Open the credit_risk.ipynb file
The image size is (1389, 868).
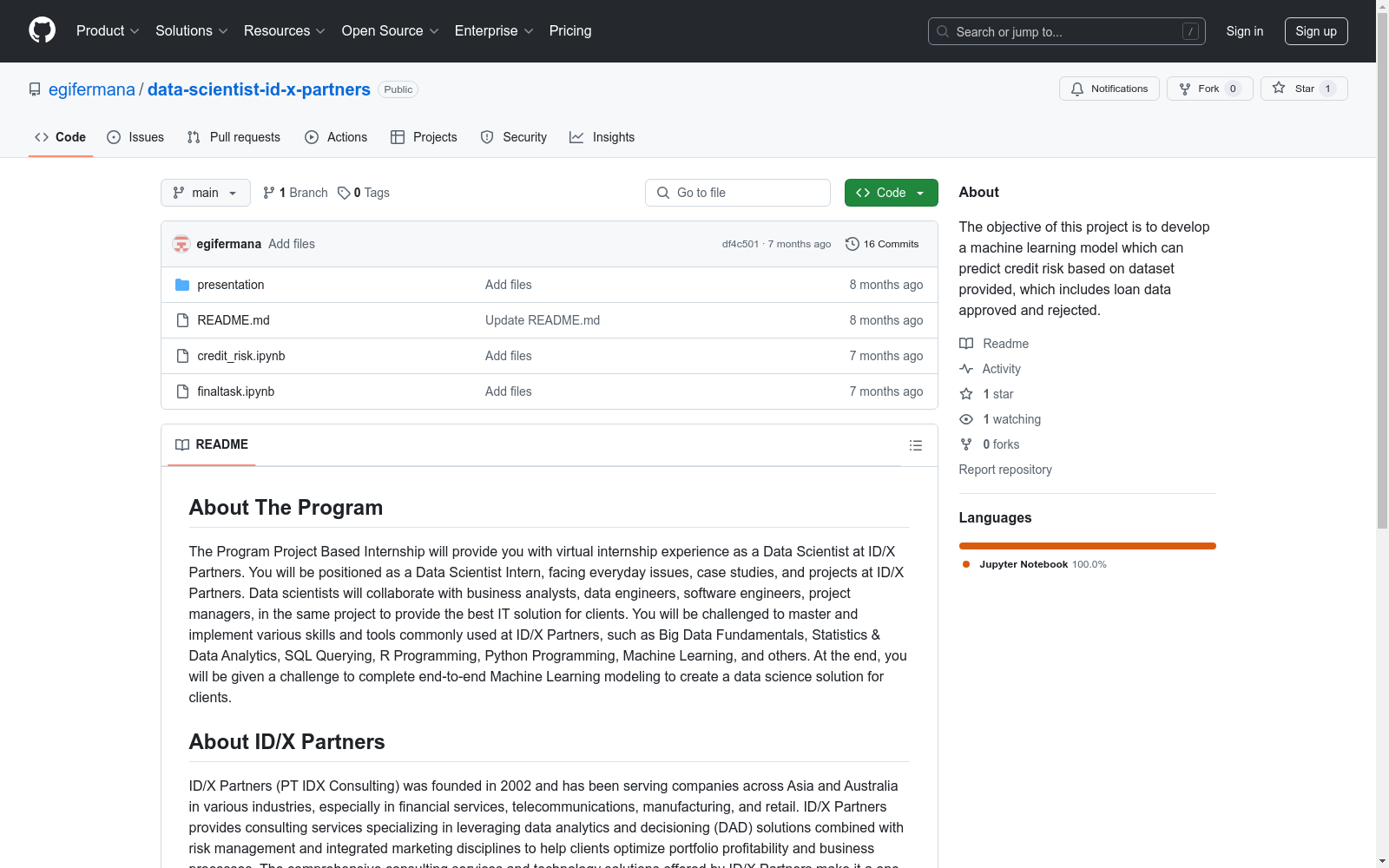[241, 356]
